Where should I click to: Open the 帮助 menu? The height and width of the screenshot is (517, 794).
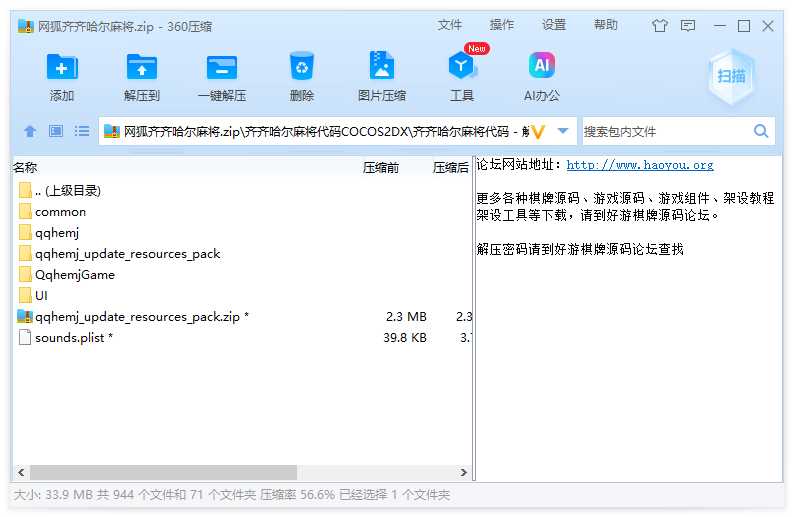tap(606, 25)
